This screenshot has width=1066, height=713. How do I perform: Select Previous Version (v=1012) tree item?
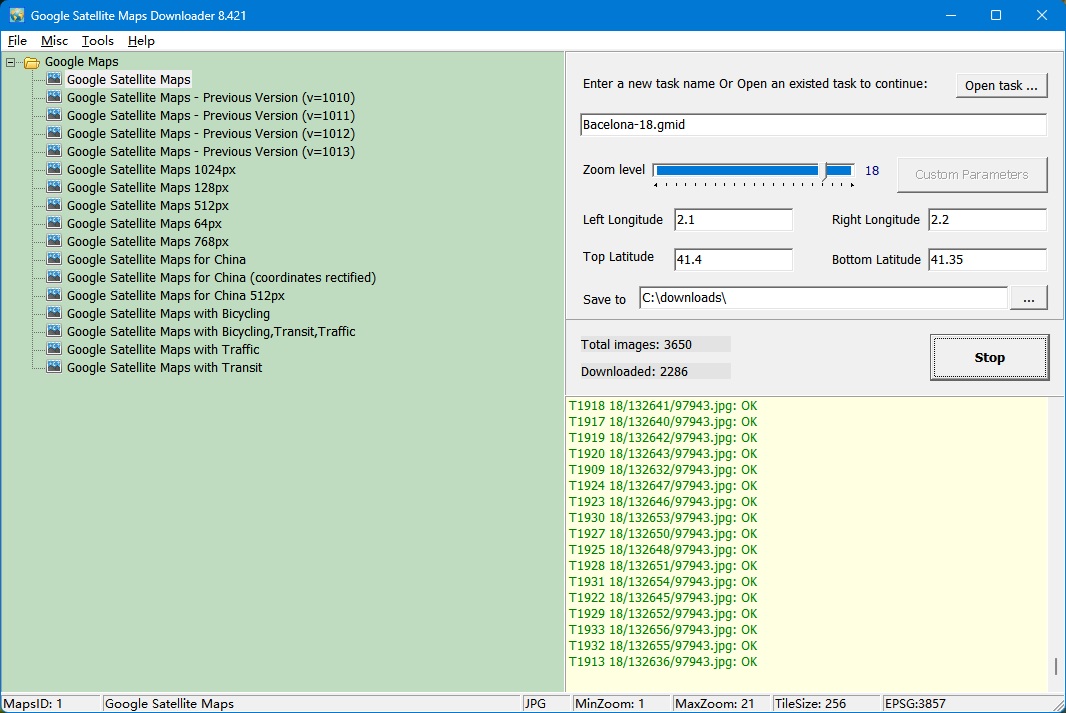(x=211, y=133)
